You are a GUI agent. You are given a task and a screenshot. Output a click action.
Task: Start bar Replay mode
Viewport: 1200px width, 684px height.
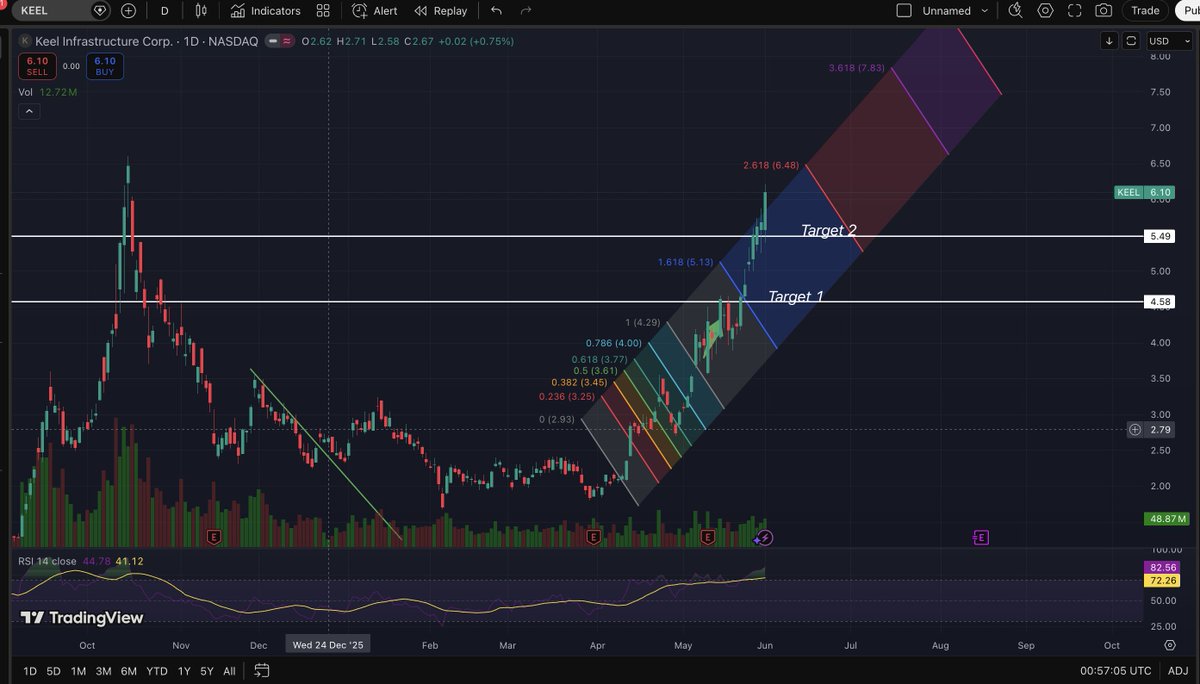pyautogui.click(x=440, y=11)
